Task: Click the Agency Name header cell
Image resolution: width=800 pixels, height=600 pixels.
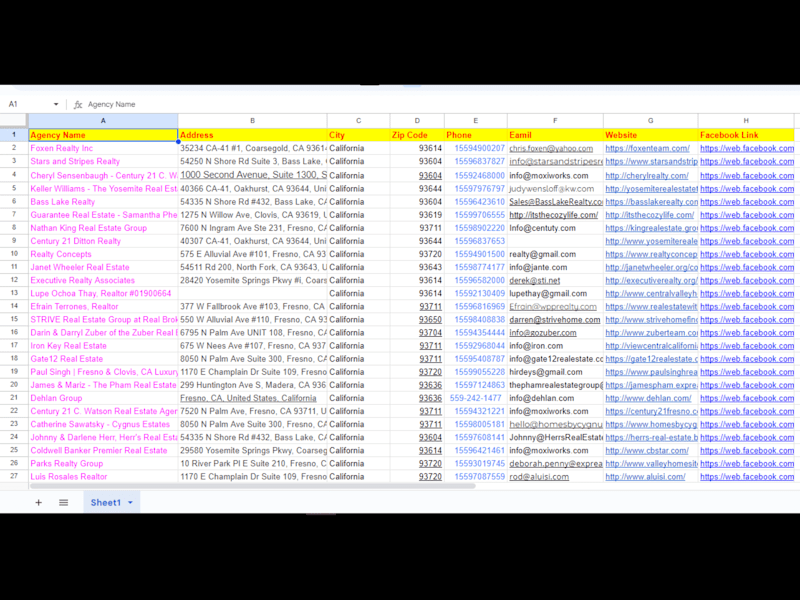Action: (x=103, y=135)
